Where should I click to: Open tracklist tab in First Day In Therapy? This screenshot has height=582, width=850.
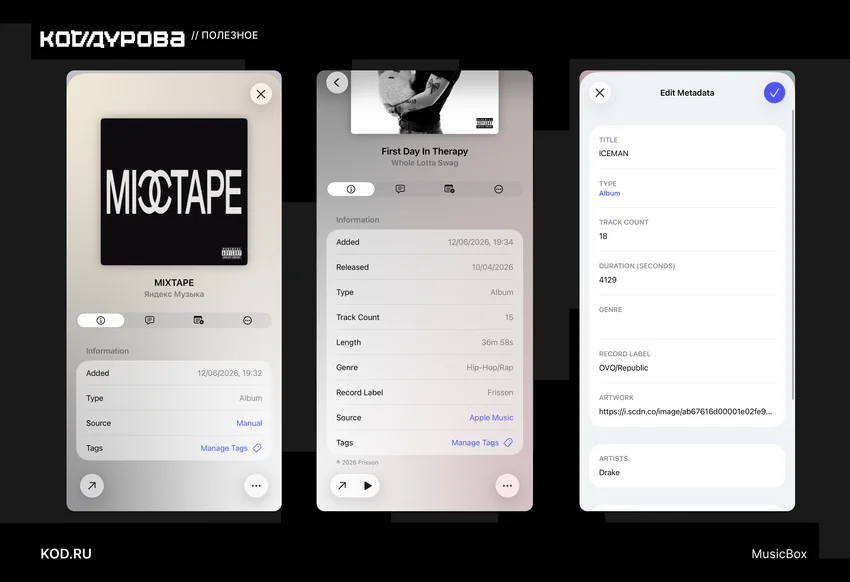click(449, 189)
